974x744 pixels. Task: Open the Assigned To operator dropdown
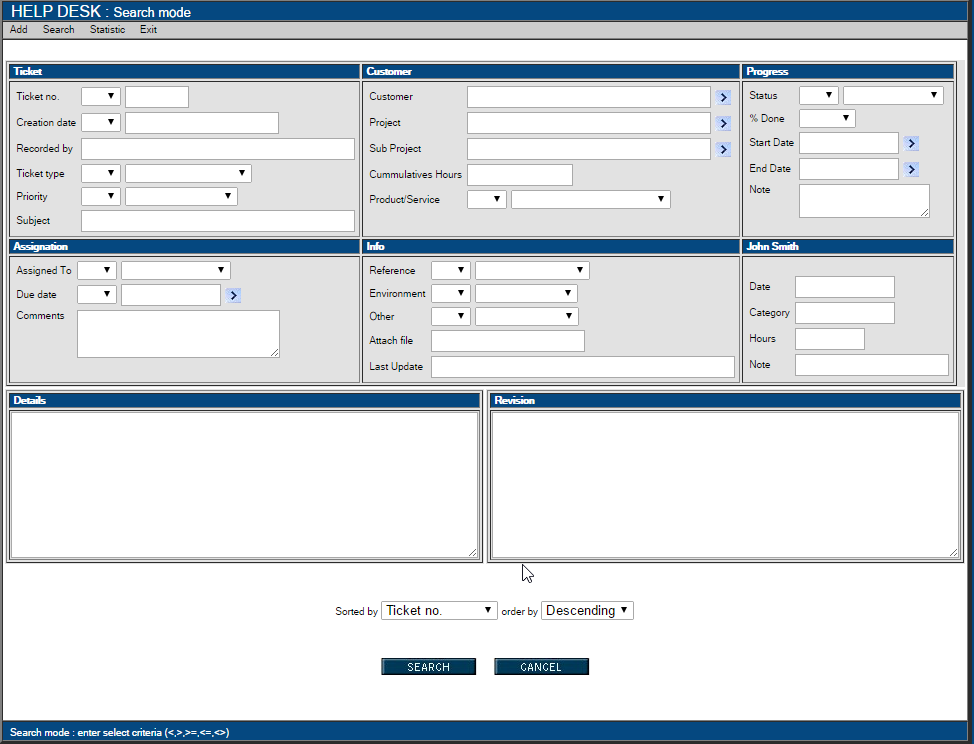[97, 270]
